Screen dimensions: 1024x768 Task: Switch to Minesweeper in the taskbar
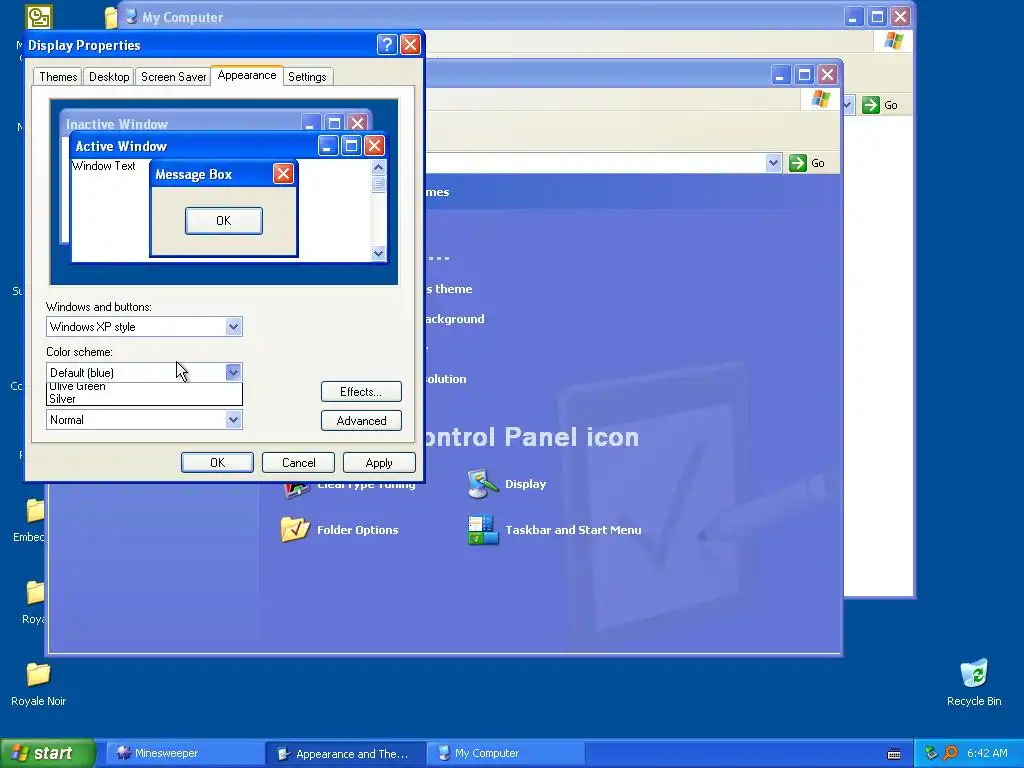click(x=184, y=754)
